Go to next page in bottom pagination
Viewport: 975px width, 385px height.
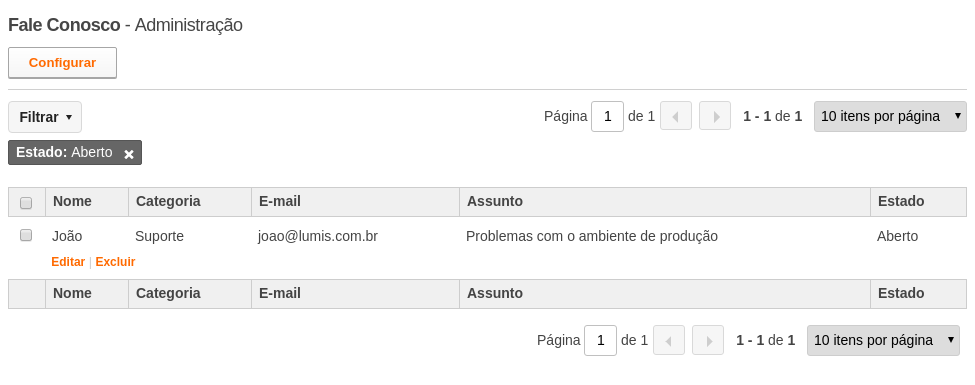(708, 340)
